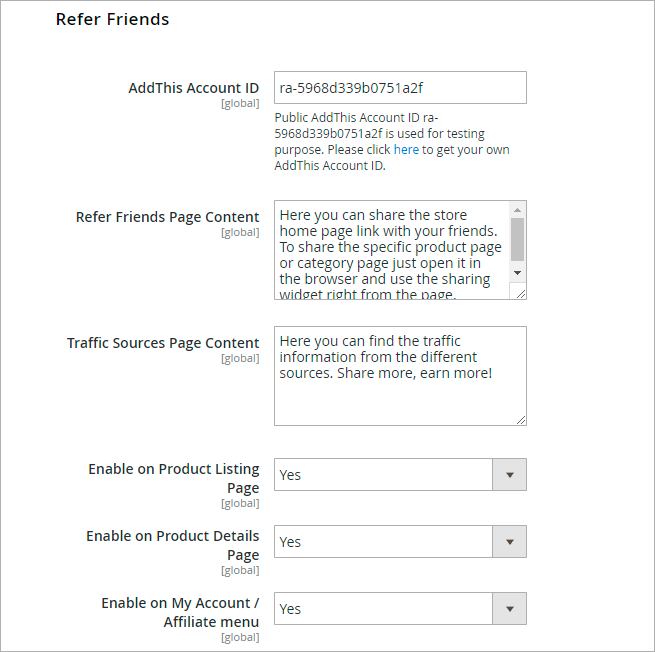Viewport: 655px width, 652px height.
Task: Click the Refer Friends textarea scrollbar thumb
Action: pos(517,239)
